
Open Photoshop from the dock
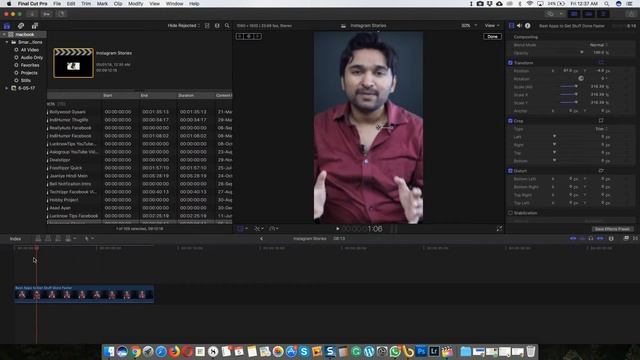[422, 351]
